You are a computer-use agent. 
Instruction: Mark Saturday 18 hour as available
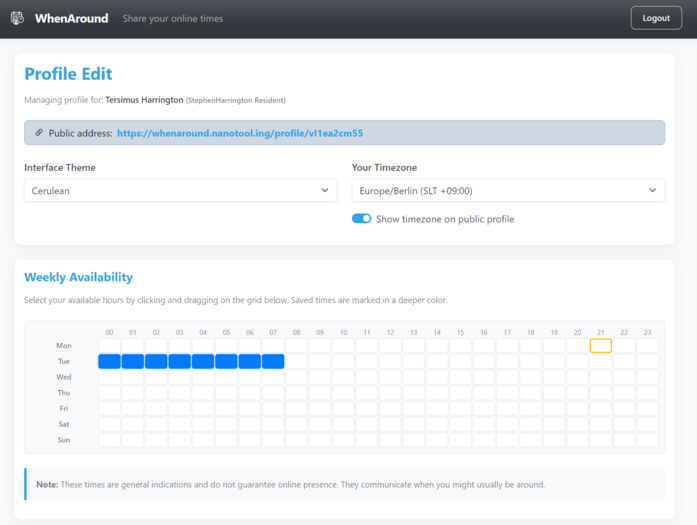530,424
